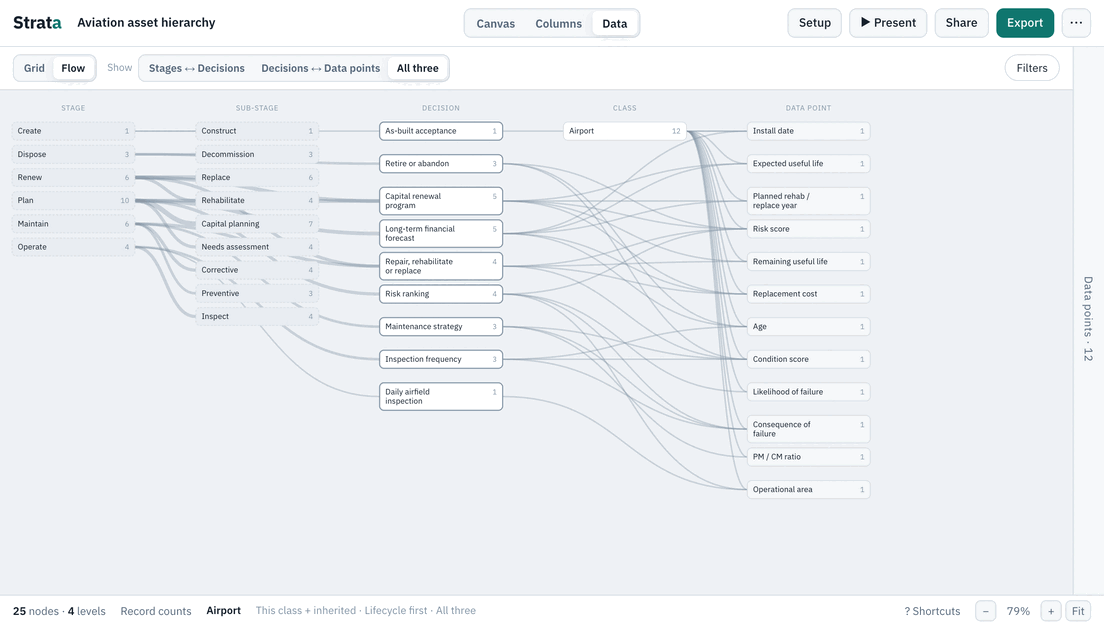Select the Capital renewal program decision
The image size is (1104, 626).
[441, 201]
